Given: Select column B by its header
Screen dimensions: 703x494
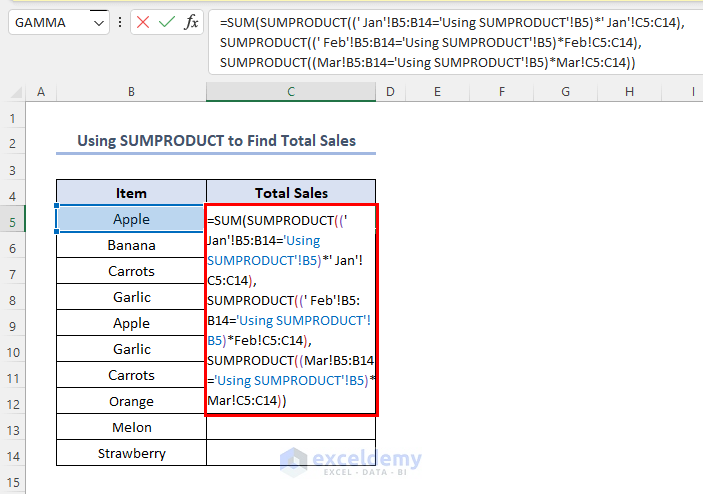Looking at the screenshot, I should click(x=131, y=92).
